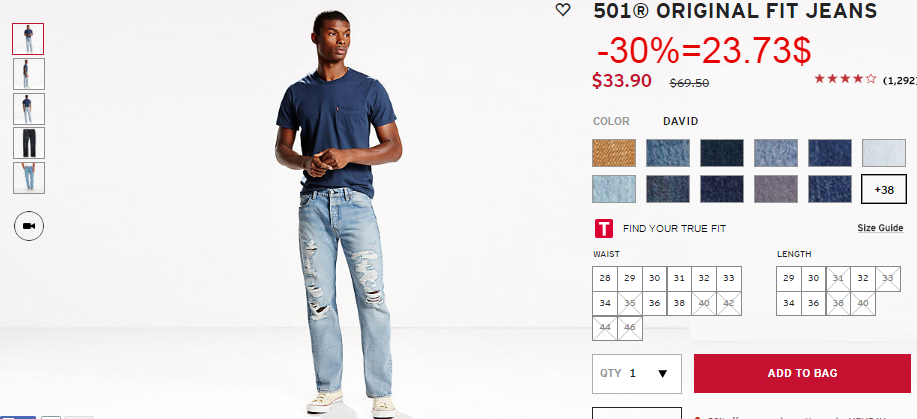Expand +38 more colors
This screenshot has height=419, width=917.
click(x=884, y=190)
